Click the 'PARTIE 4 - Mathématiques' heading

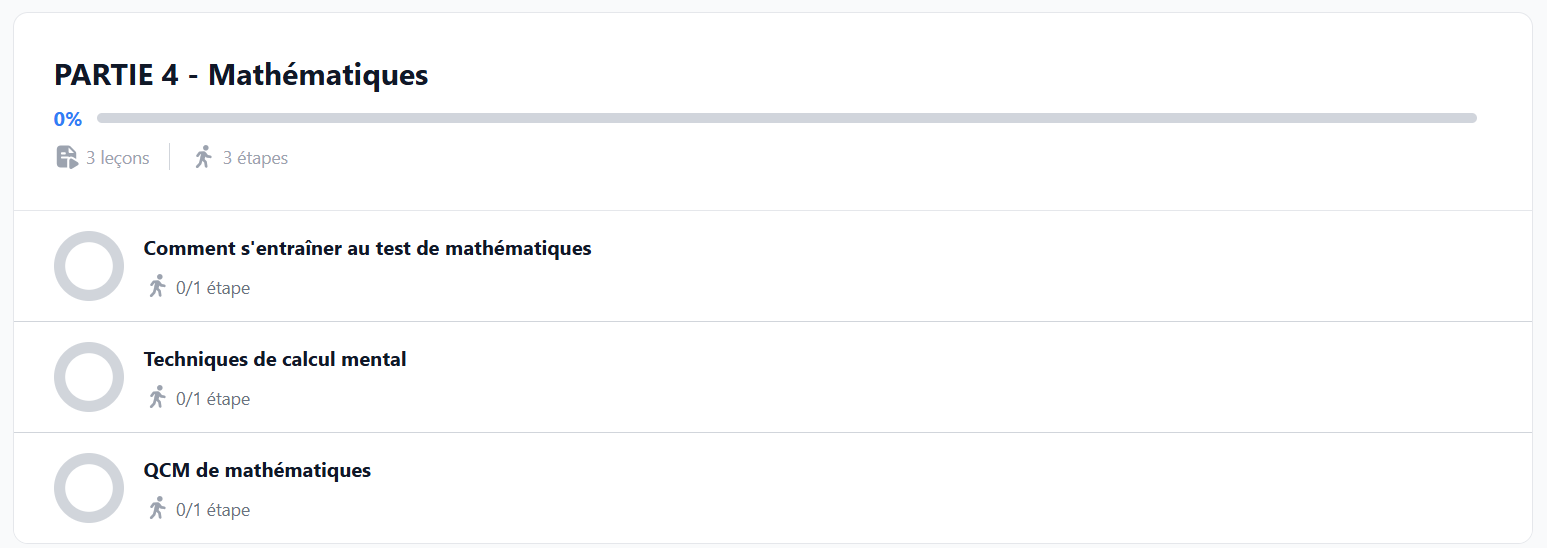(241, 75)
